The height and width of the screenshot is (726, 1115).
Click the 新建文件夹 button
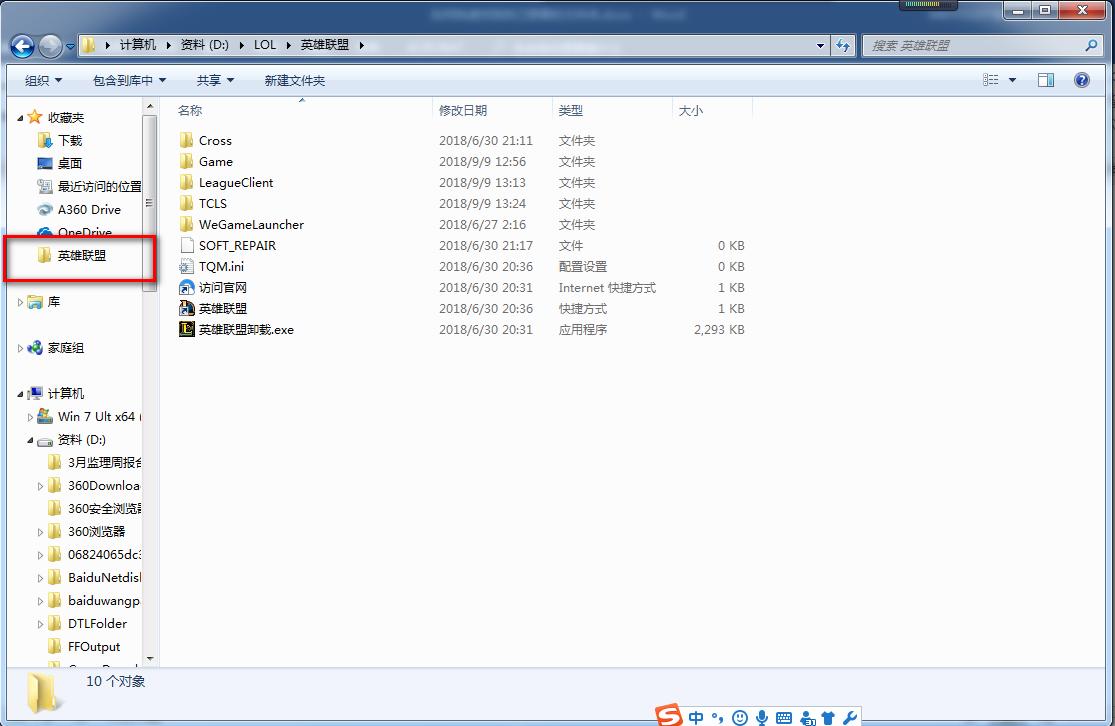click(x=294, y=80)
